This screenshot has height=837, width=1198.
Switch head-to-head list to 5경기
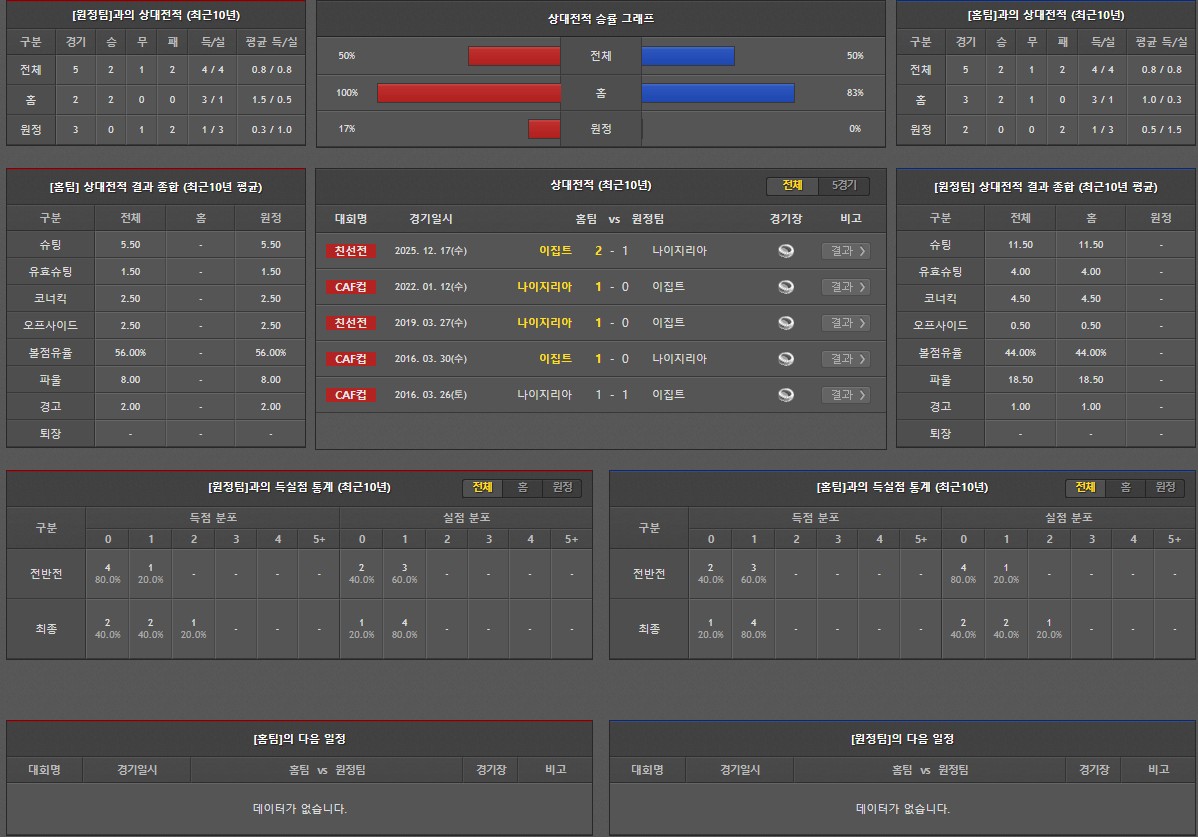pyautogui.click(x=844, y=186)
